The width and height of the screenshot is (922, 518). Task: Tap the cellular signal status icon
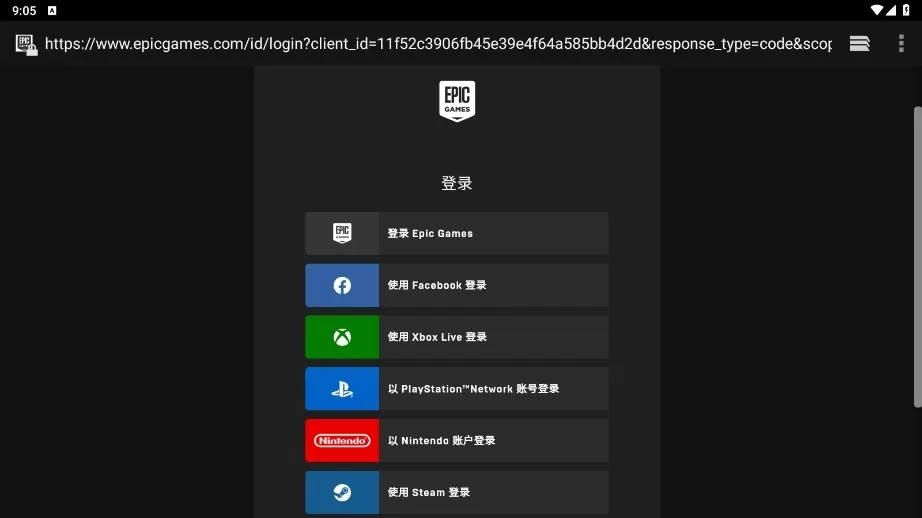point(891,10)
